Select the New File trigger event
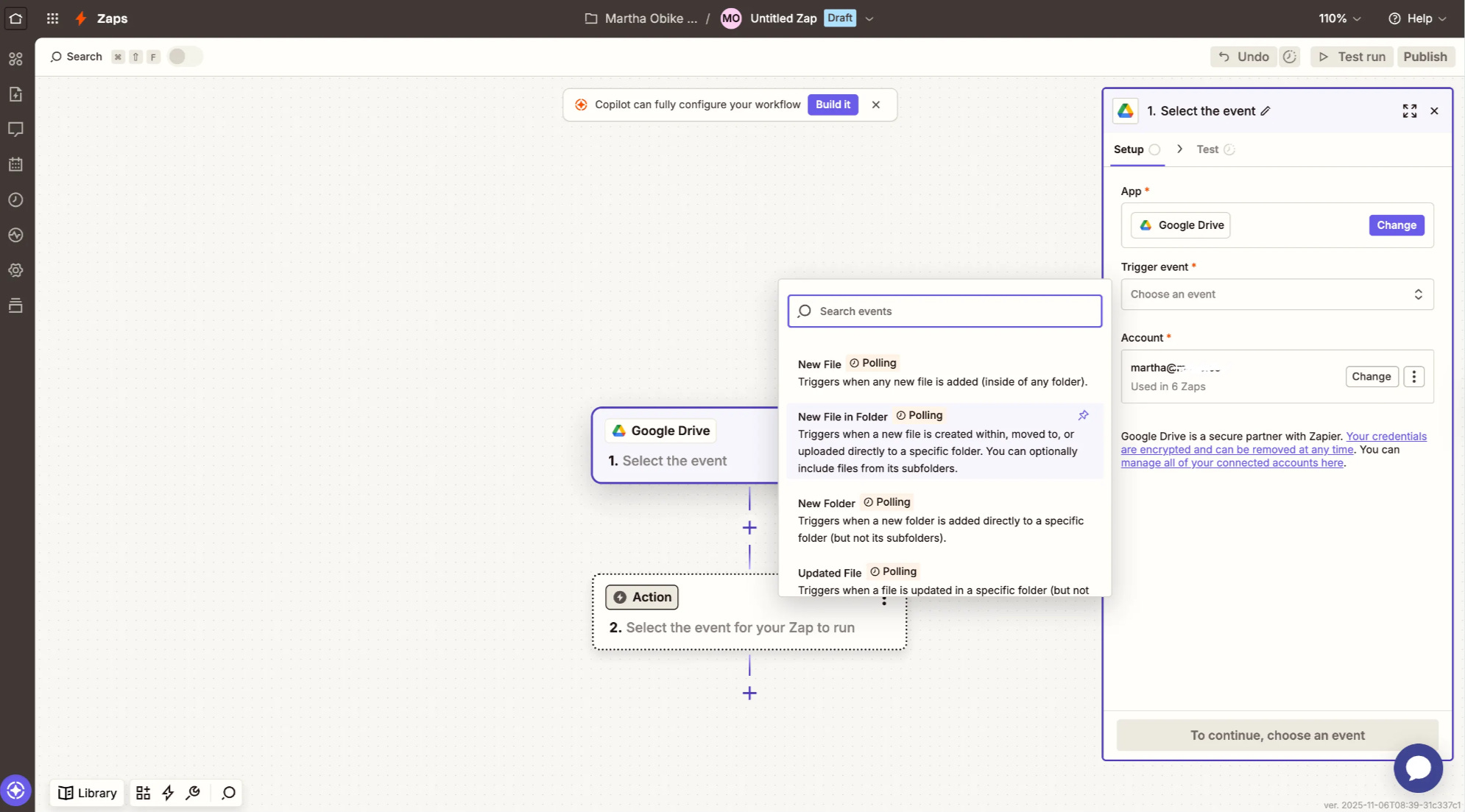 pyautogui.click(x=945, y=373)
